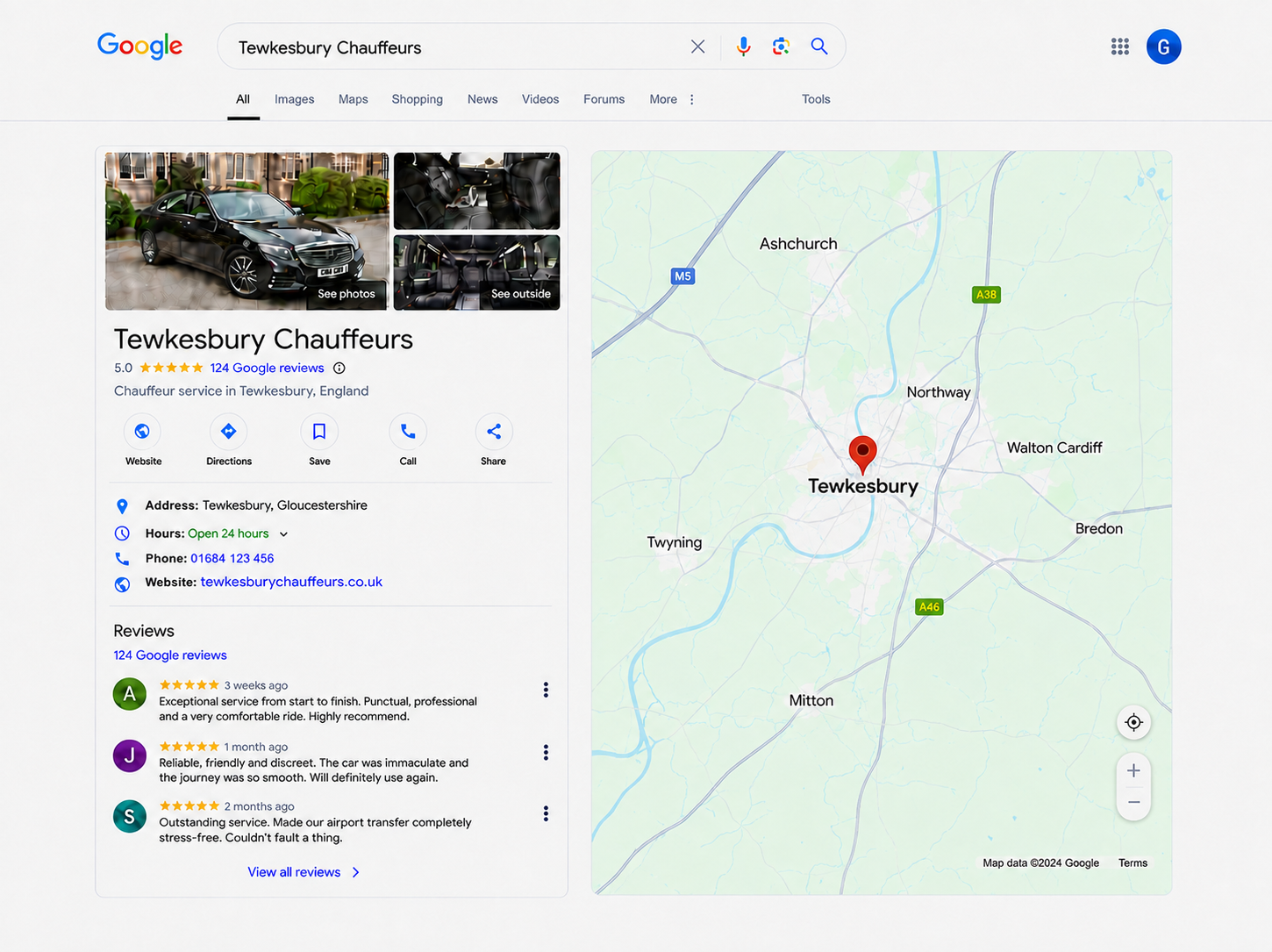Viewport: 1272px width, 952px height.
Task: Switch to the News tab
Action: click(x=482, y=99)
